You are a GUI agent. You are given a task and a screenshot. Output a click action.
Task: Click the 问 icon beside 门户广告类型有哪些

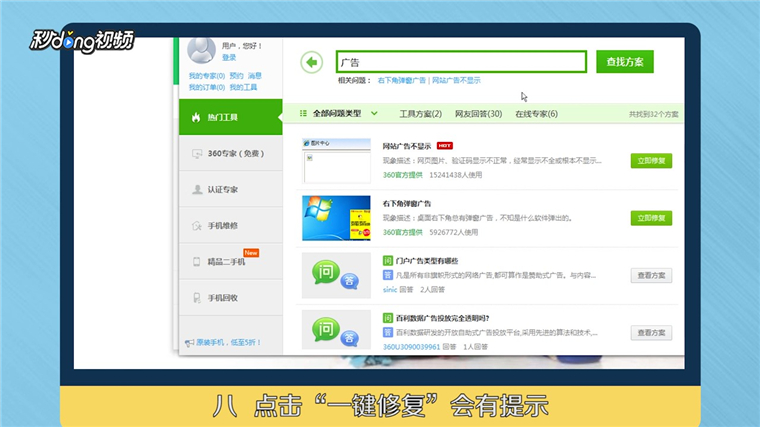(x=387, y=261)
